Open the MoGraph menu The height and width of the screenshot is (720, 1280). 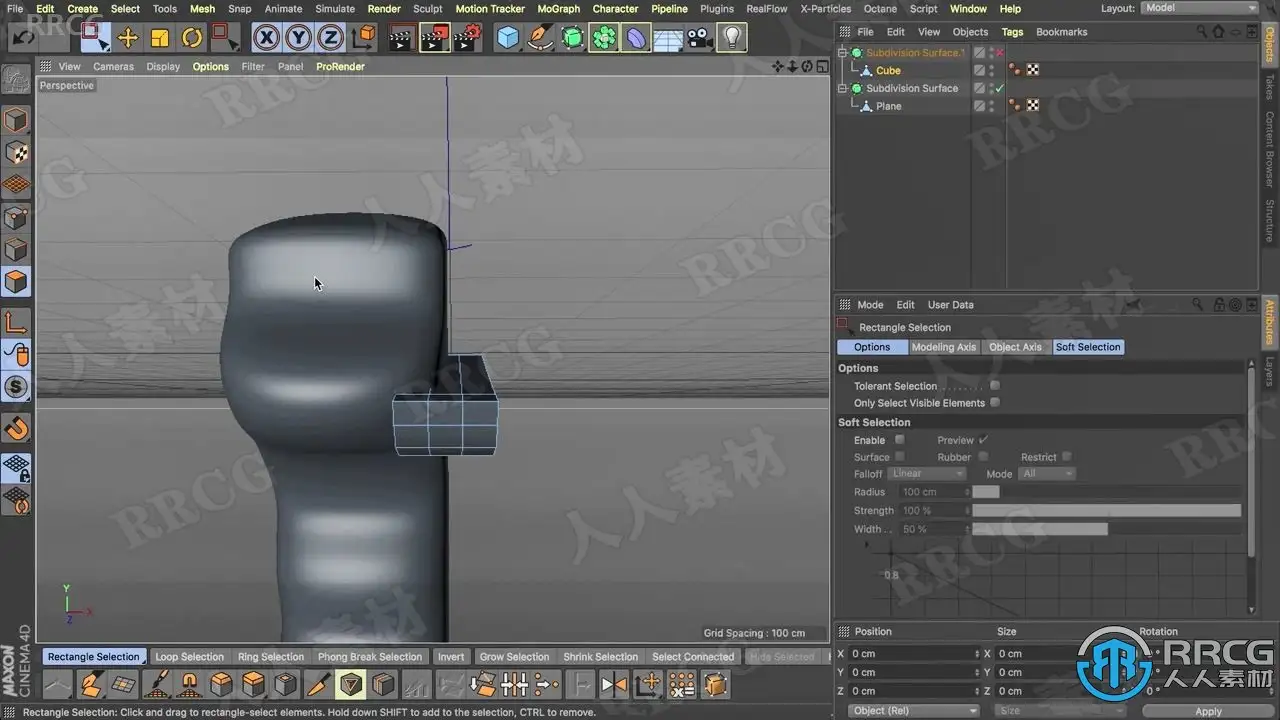pyautogui.click(x=558, y=9)
